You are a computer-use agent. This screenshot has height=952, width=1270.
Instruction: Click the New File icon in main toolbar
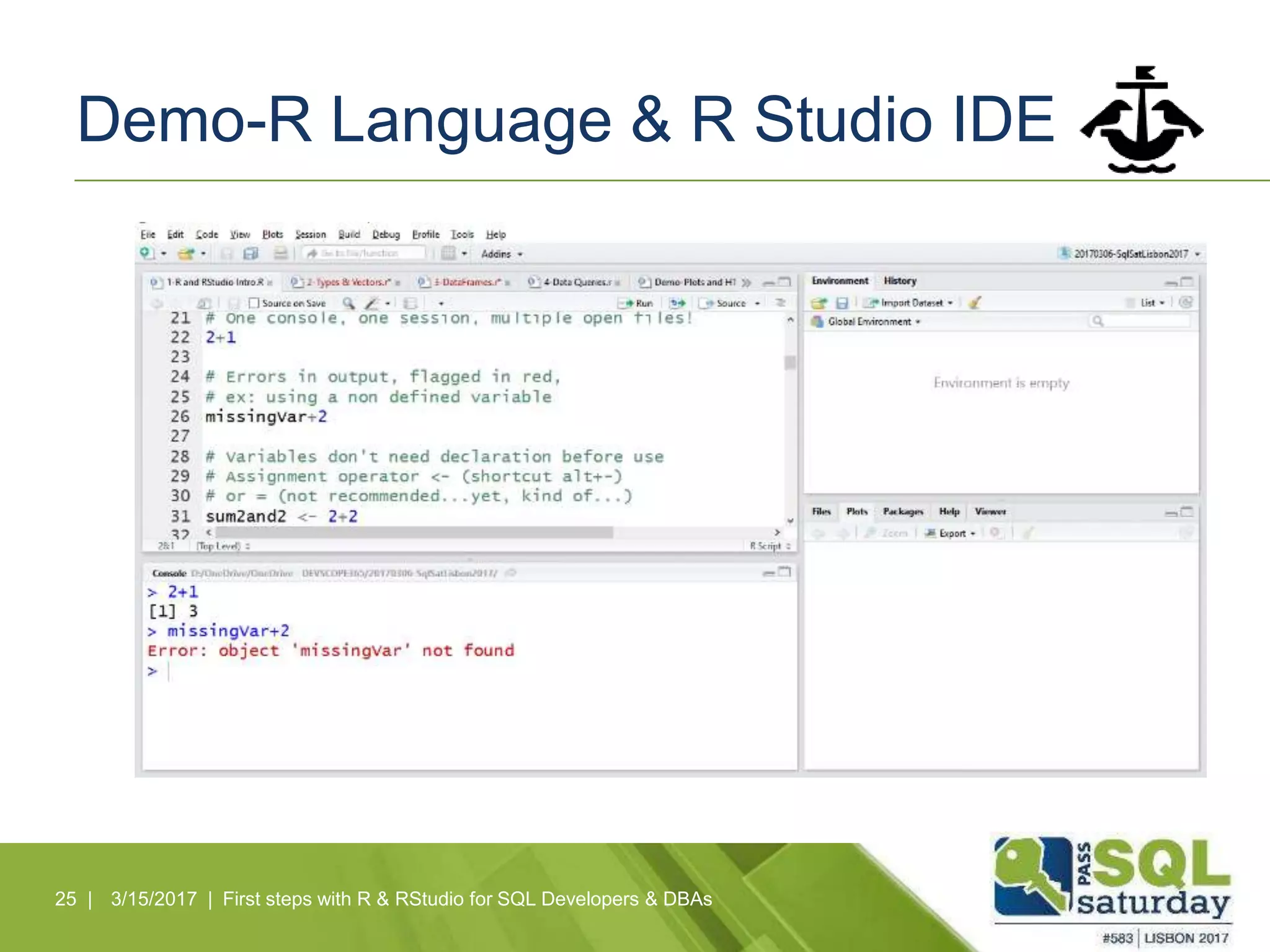click(146, 253)
